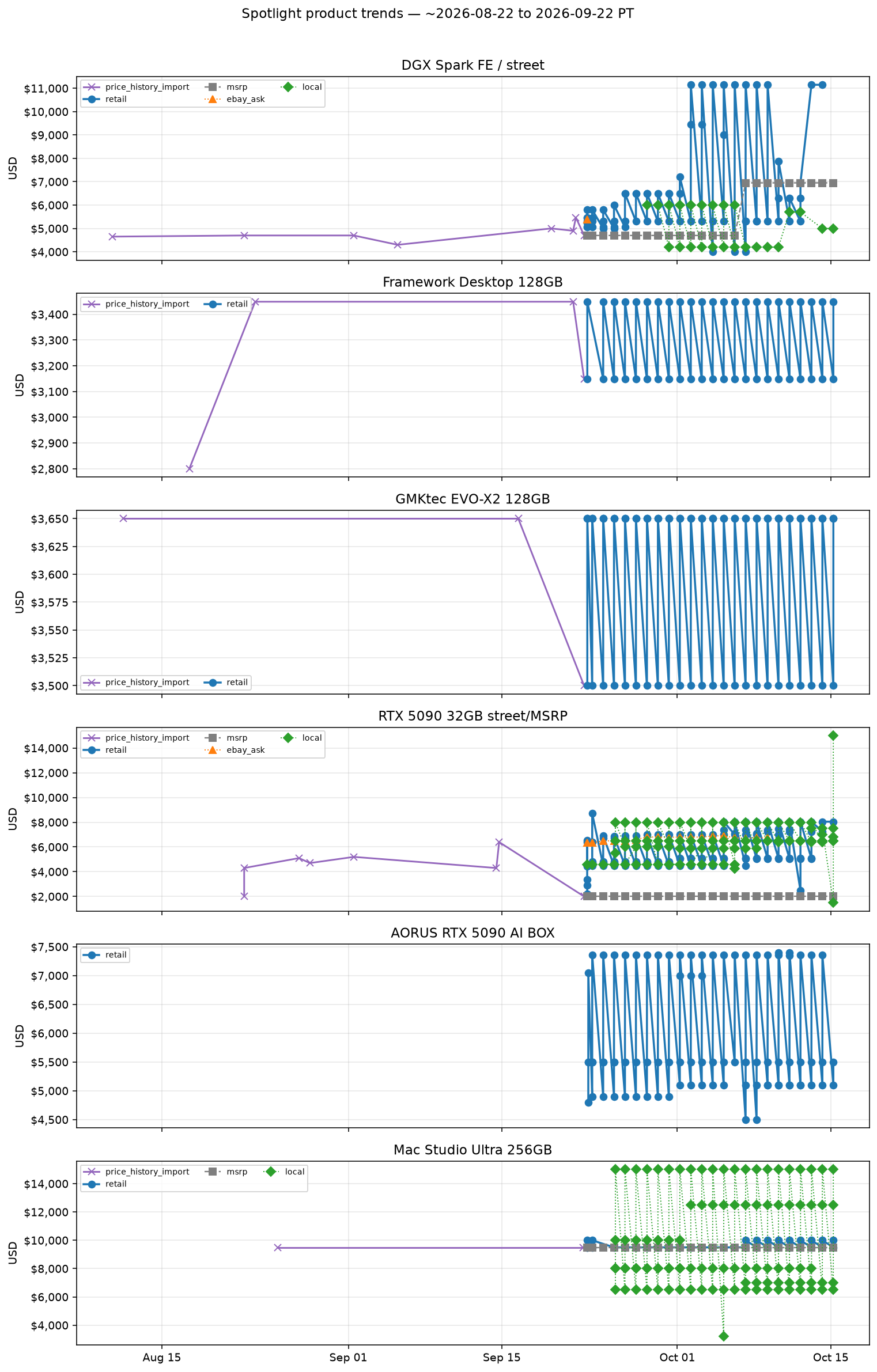The width and height of the screenshot is (877, 1372).
Task: Select the "$3,575" y-axis tick label
Action: pos(49,602)
